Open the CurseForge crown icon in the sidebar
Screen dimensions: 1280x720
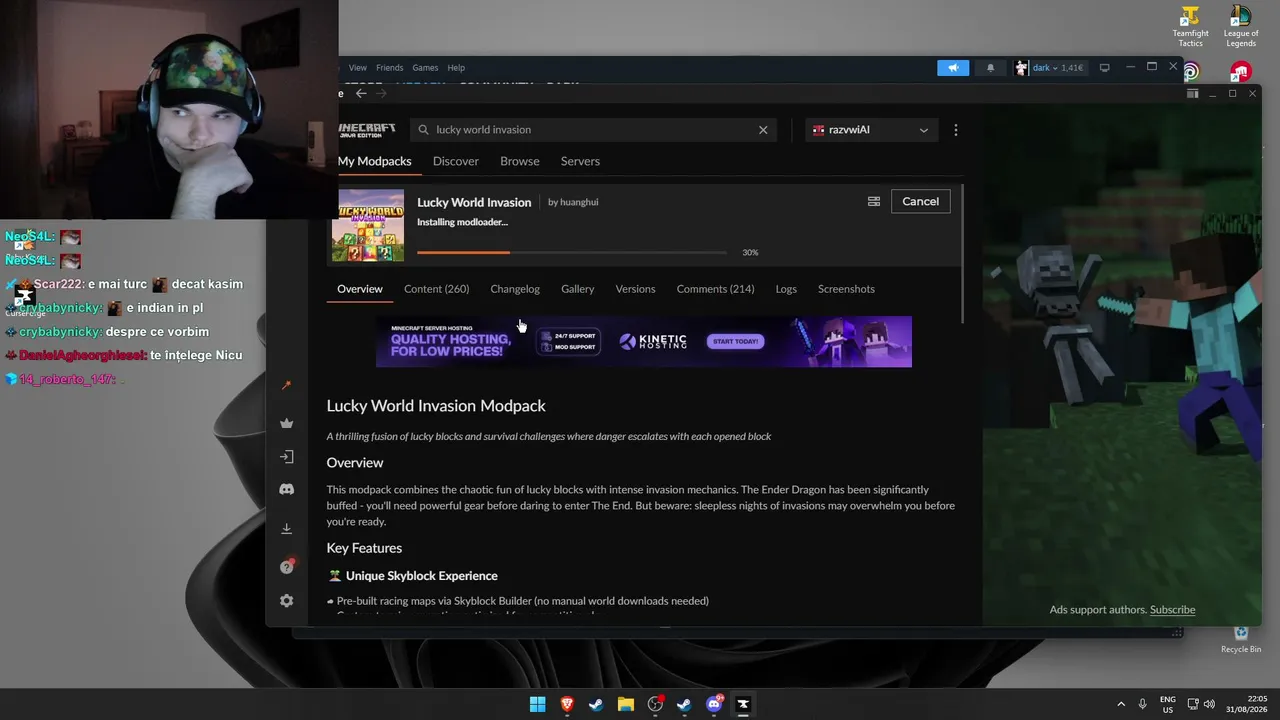[287, 423]
